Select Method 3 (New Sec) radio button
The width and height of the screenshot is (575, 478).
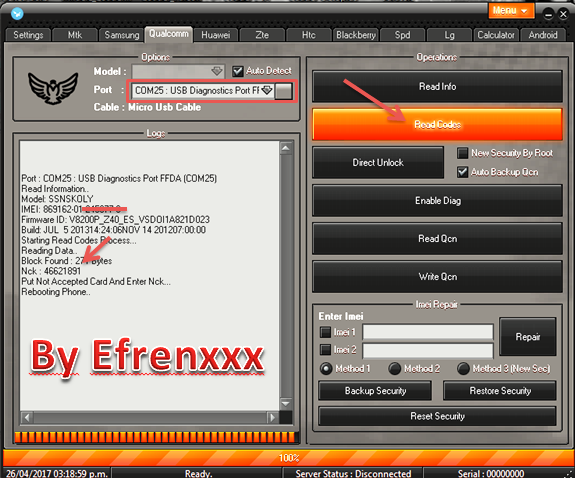tap(463, 369)
